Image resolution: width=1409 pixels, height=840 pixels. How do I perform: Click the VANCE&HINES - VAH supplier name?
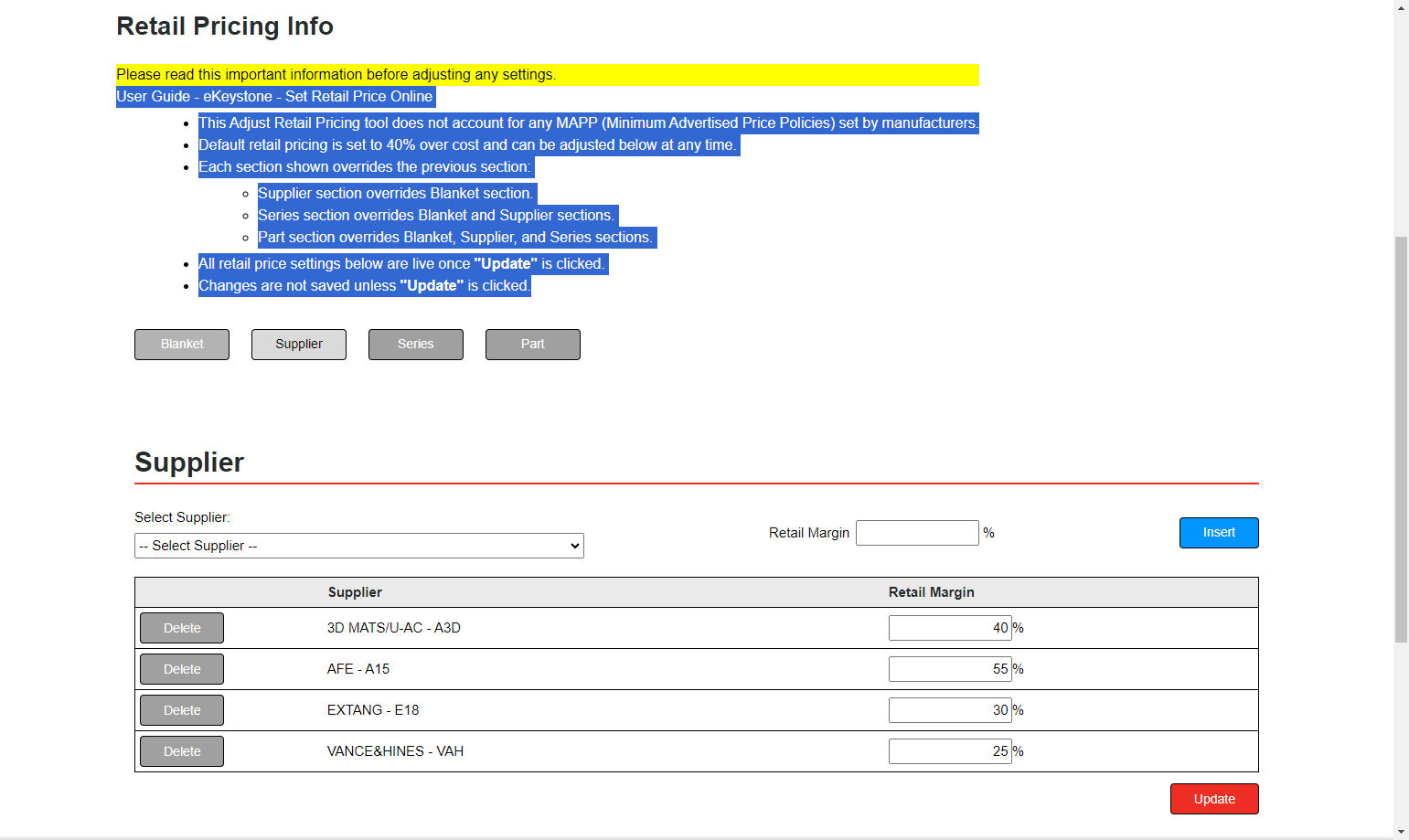click(x=395, y=751)
